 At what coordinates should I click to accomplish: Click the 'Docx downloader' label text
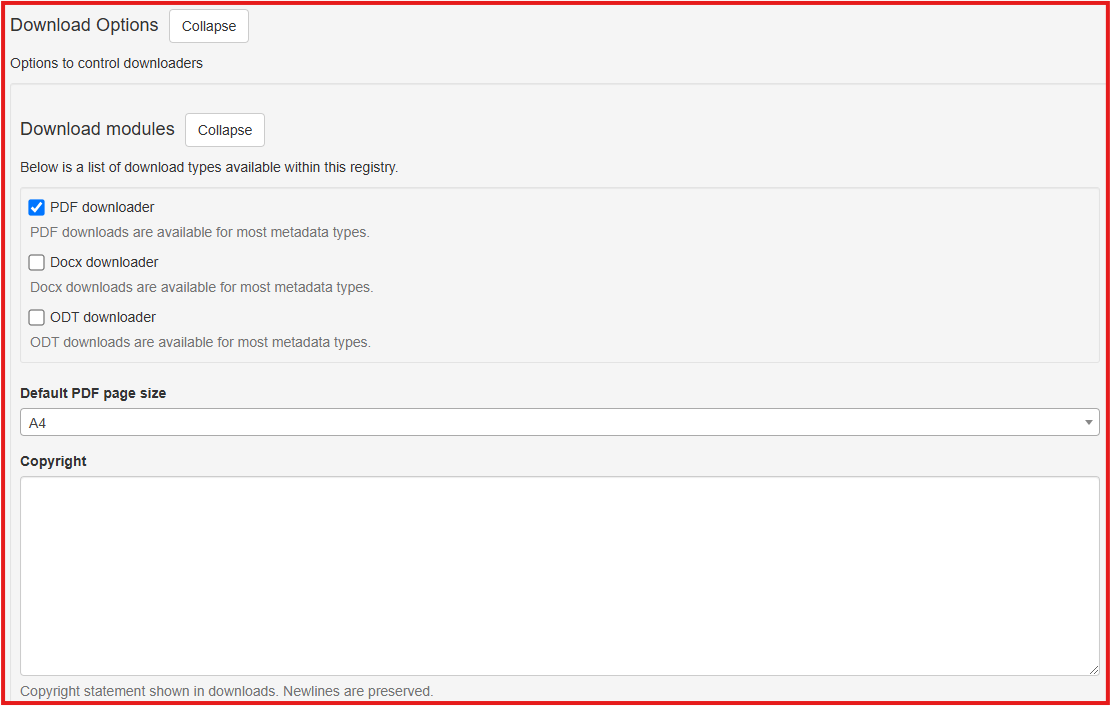click(104, 263)
